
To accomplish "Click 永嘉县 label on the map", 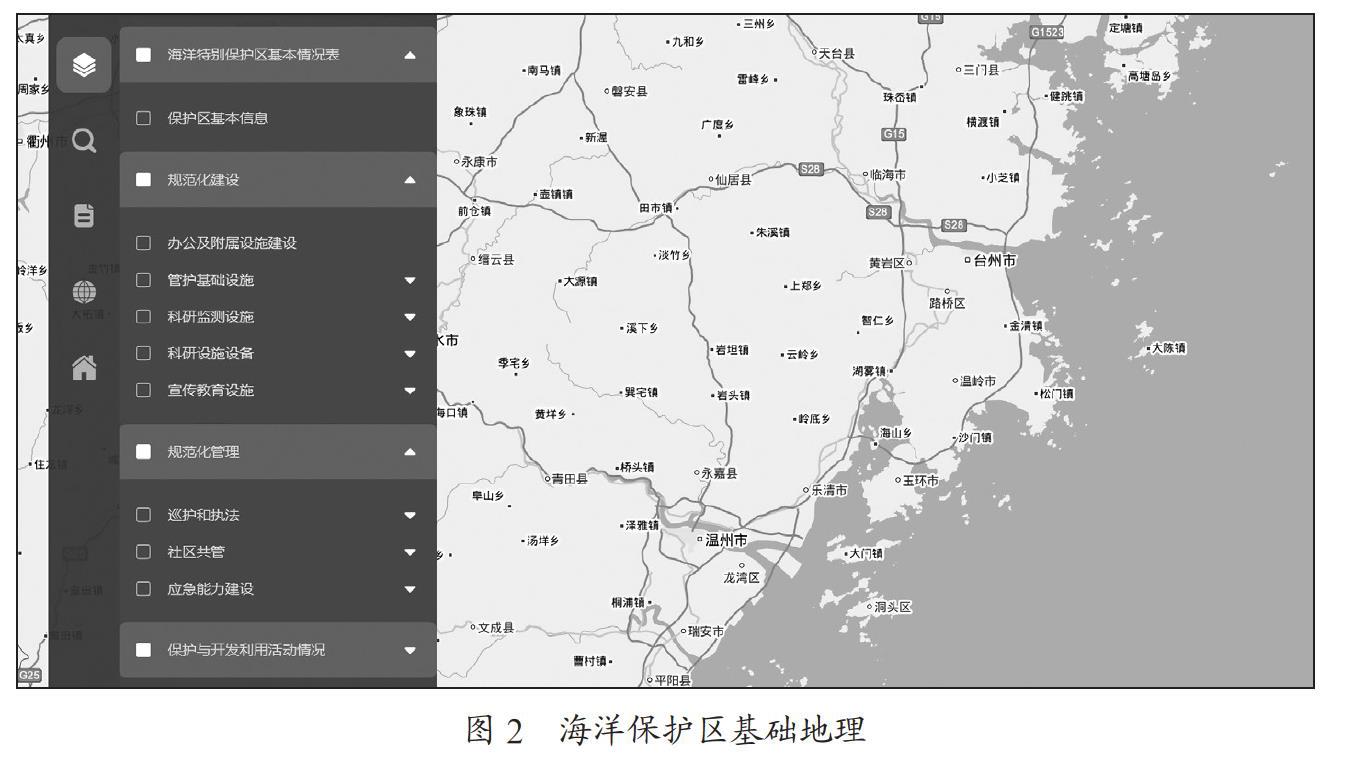I will tap(719, 473).
